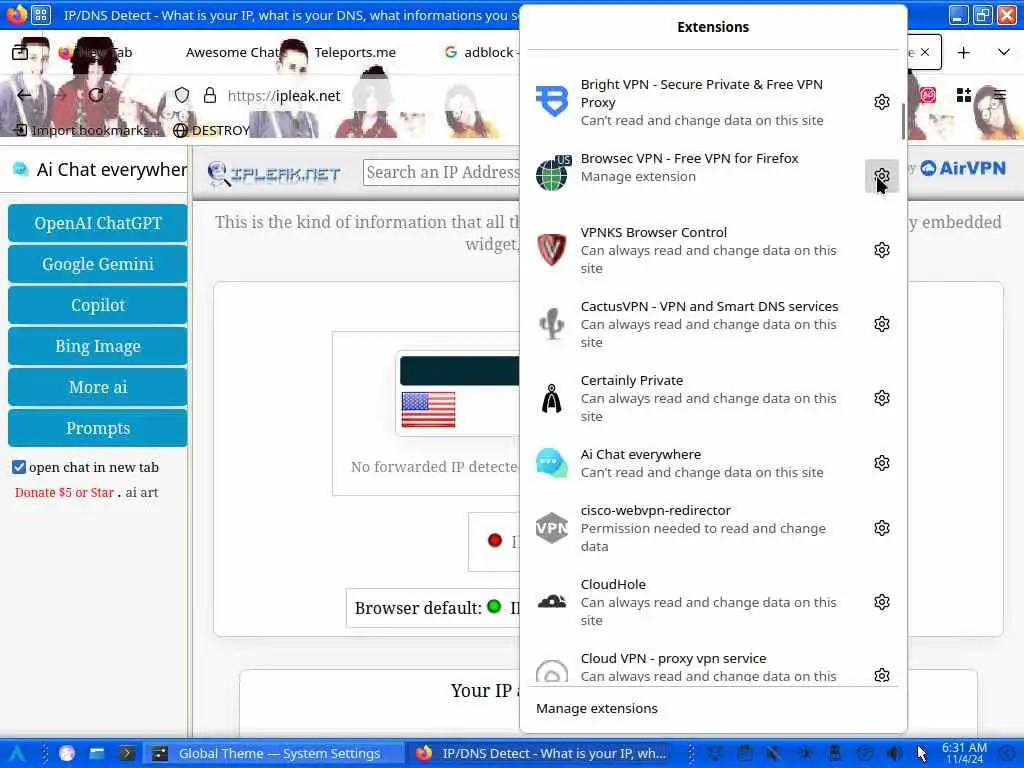Click the US flag image
Screen dimensions: 1024x768
point(428,409)
